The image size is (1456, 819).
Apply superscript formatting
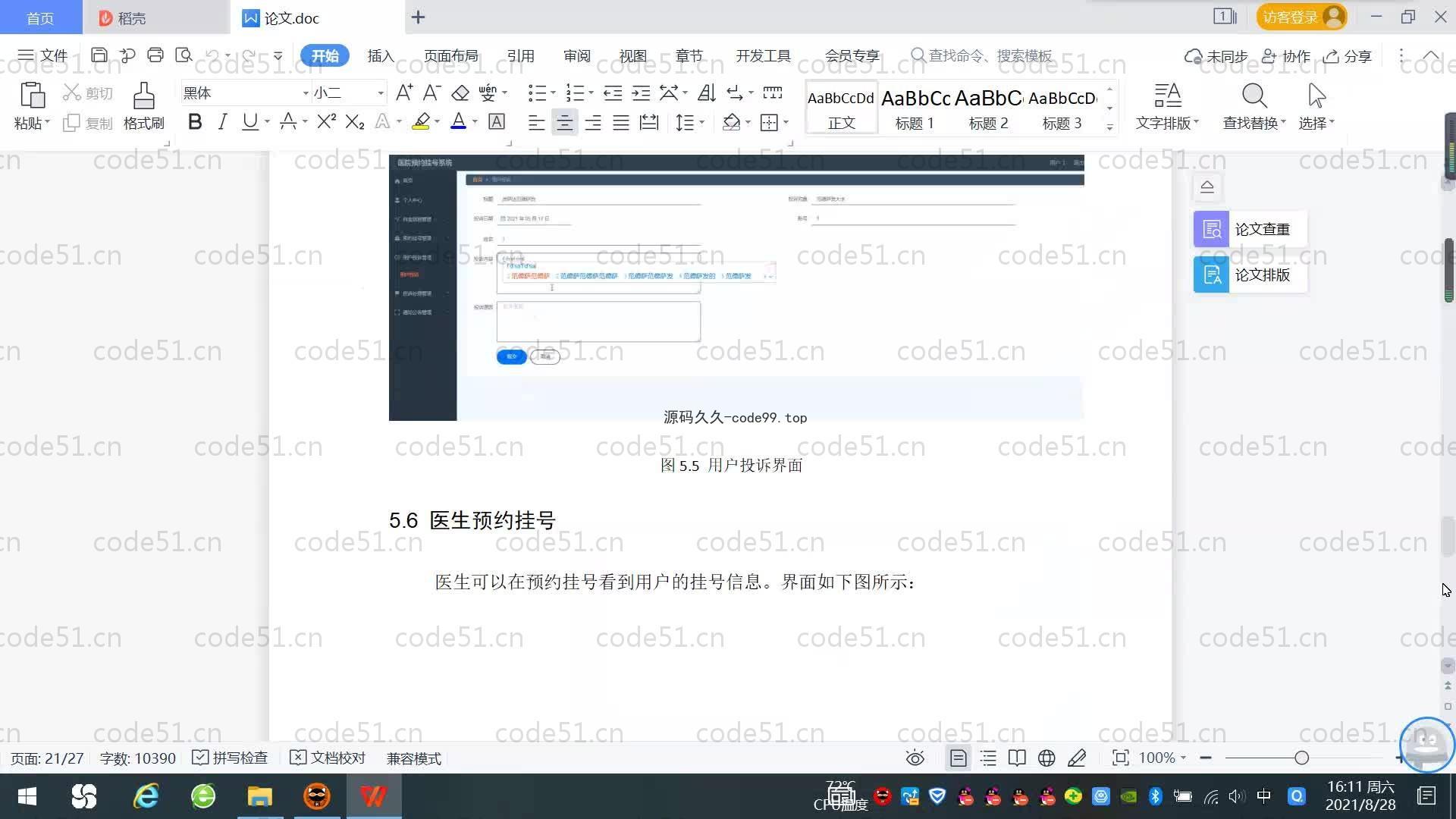click(326, 122)
